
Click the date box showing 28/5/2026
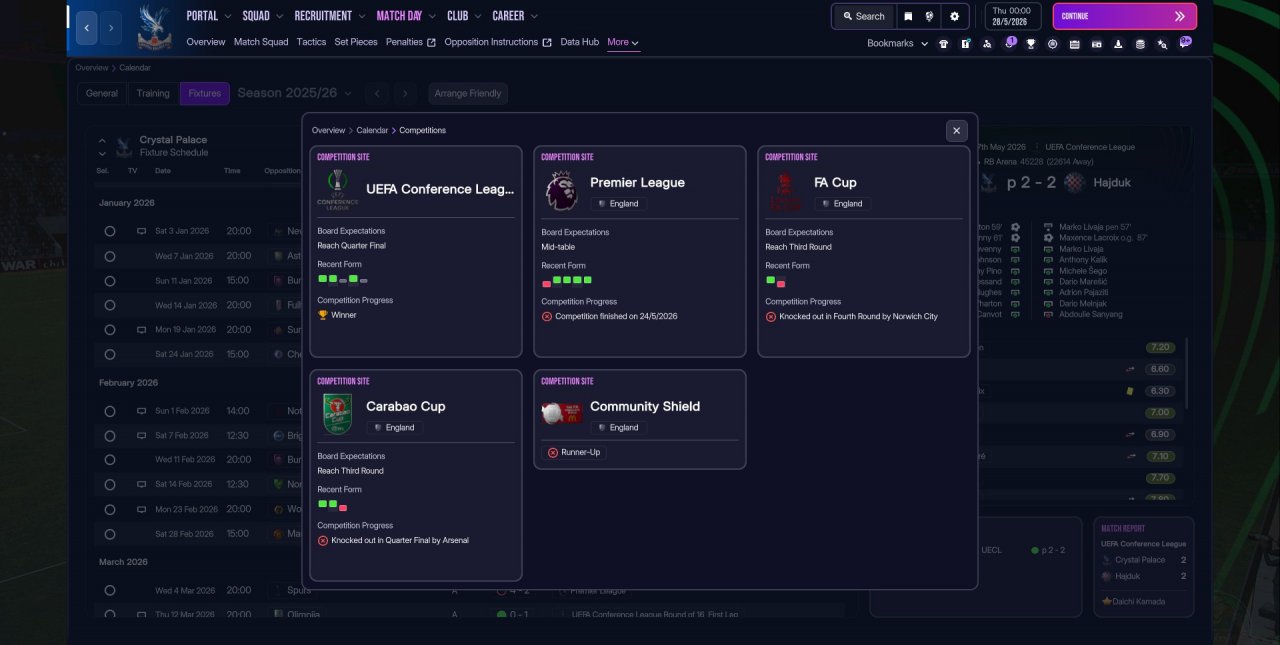point(1013,16)
